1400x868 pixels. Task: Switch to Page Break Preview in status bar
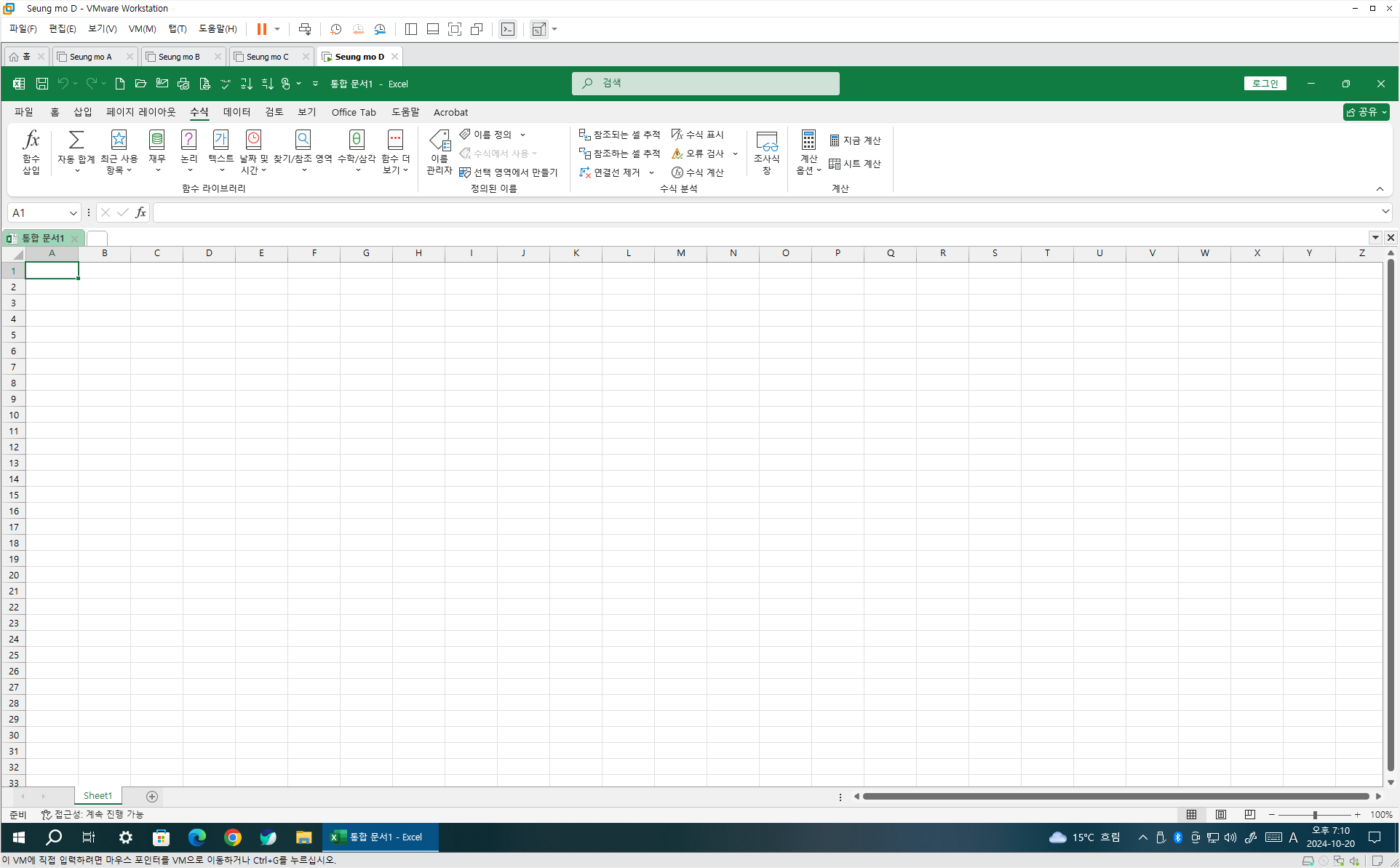click(1249, 815)
